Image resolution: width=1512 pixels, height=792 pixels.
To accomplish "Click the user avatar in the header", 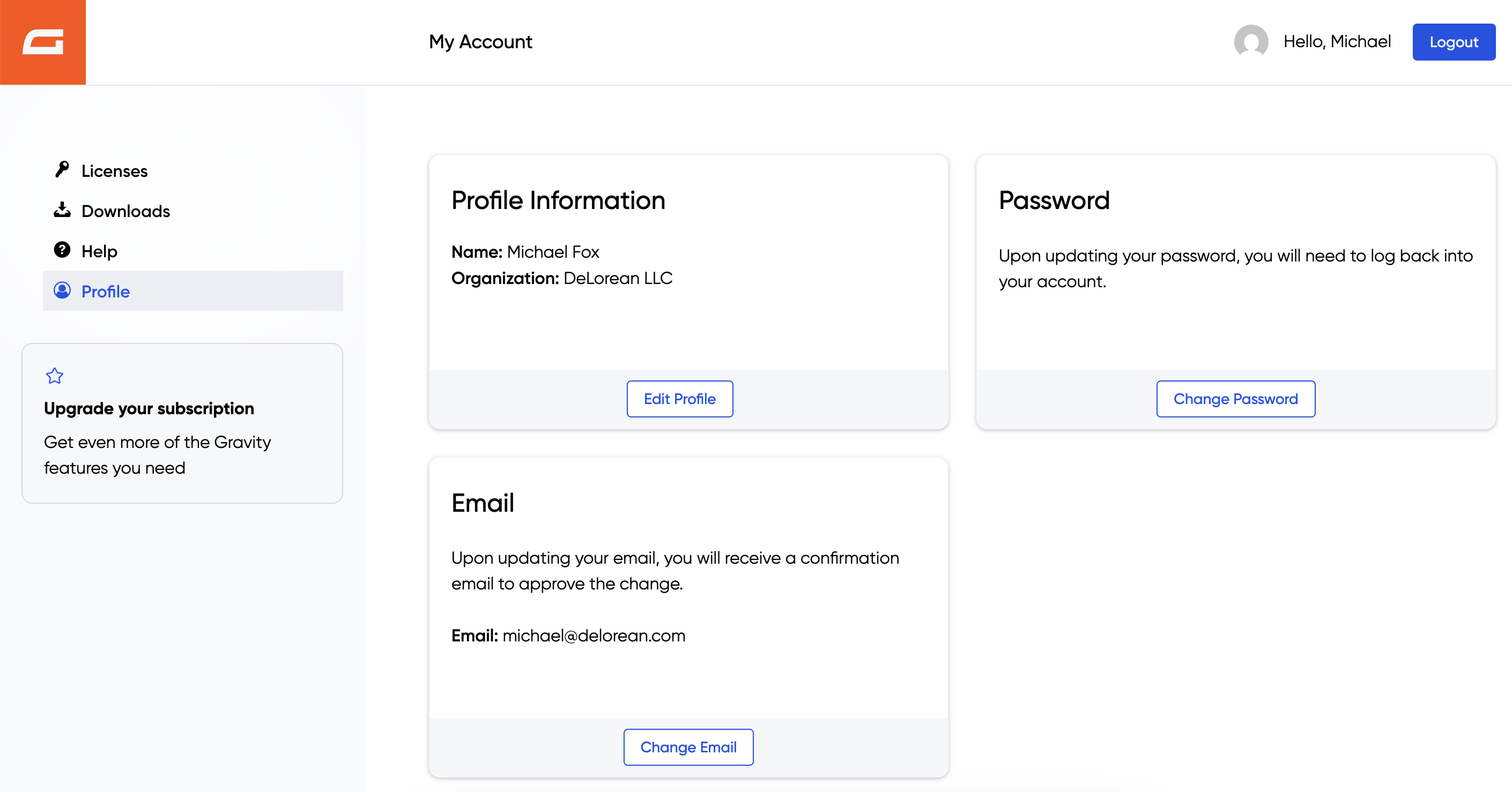I will (1251, 42).
